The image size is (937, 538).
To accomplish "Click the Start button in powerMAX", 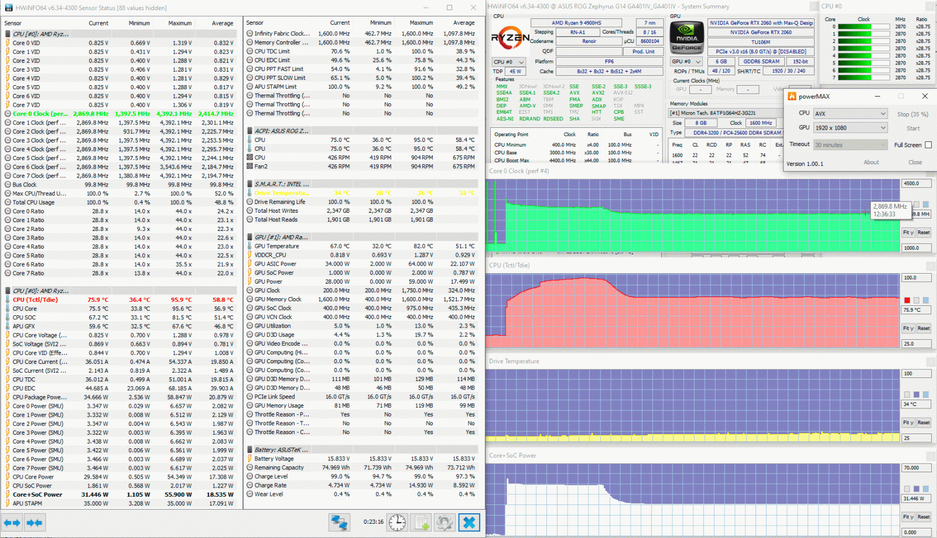I will pos(912,129).
